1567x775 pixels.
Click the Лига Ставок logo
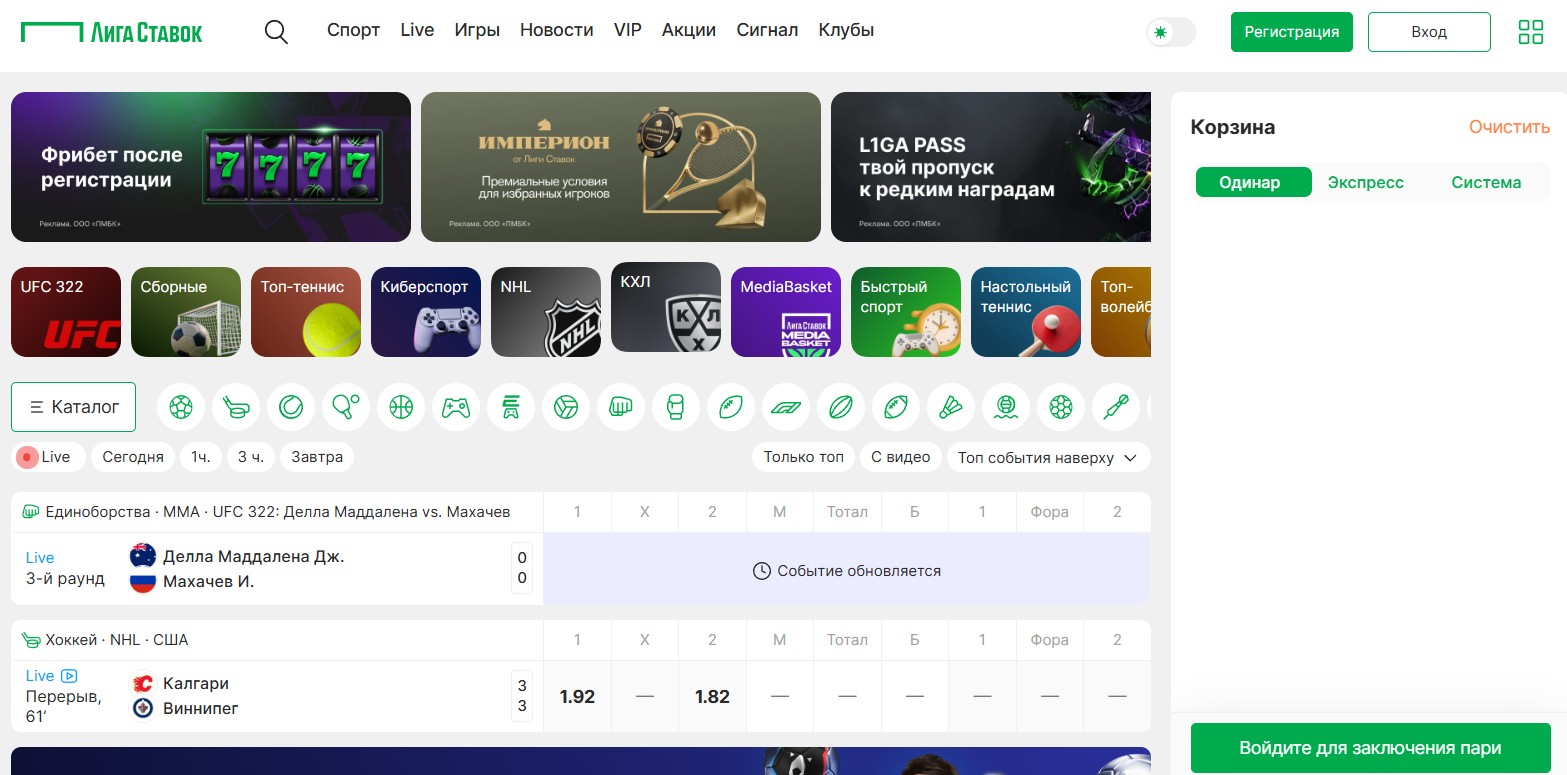pyautogui.click(x=111, y=32)
